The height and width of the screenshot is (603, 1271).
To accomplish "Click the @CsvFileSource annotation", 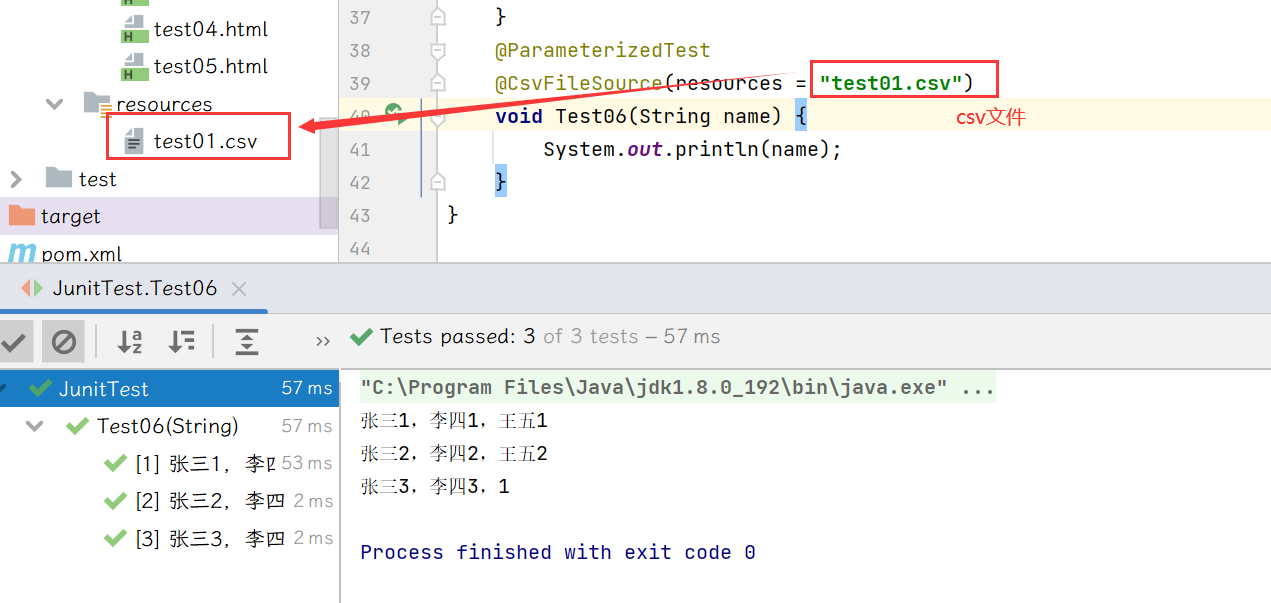I will (x=578, y=83).
